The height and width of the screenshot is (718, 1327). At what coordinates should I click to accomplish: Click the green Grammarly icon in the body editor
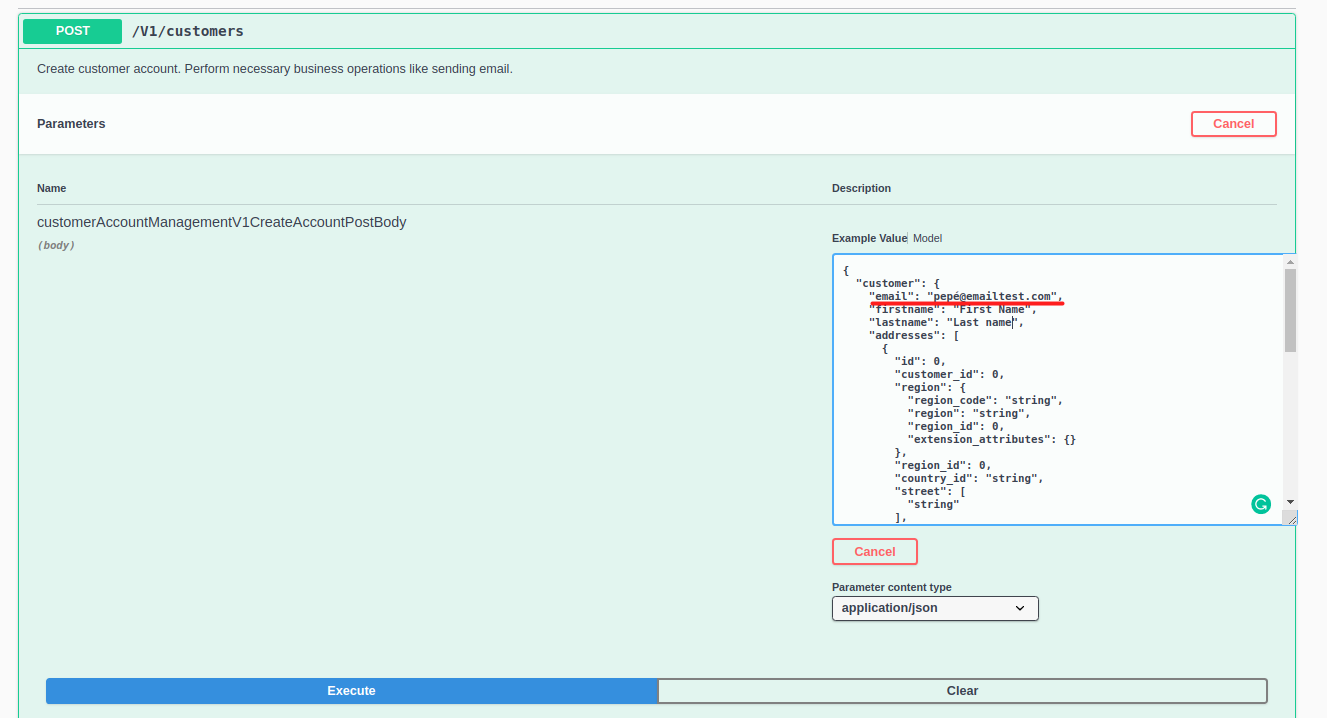coord(1261,505)
